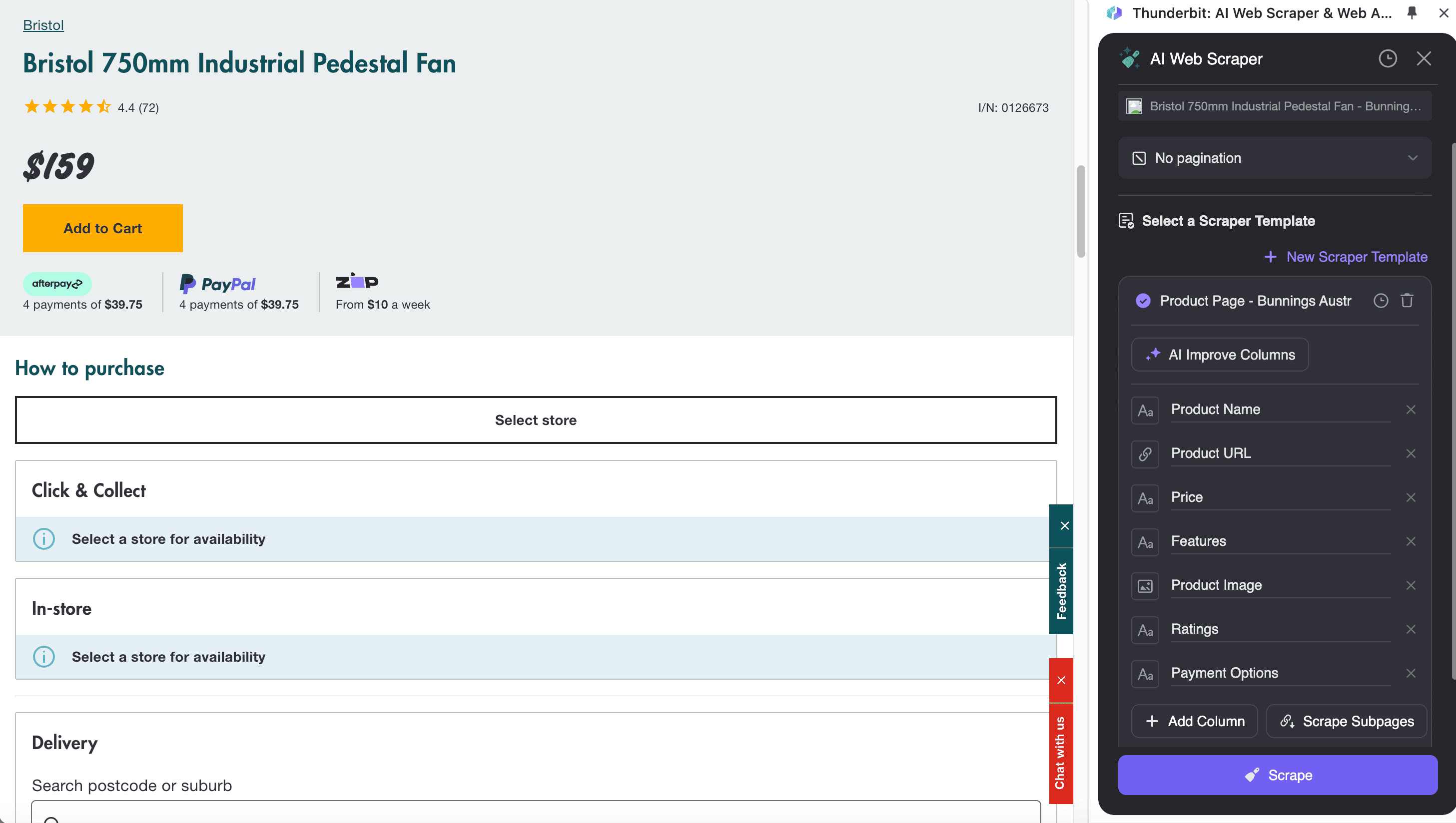
Task: Create a New Scraper Template
Action: coord(1346,257)
